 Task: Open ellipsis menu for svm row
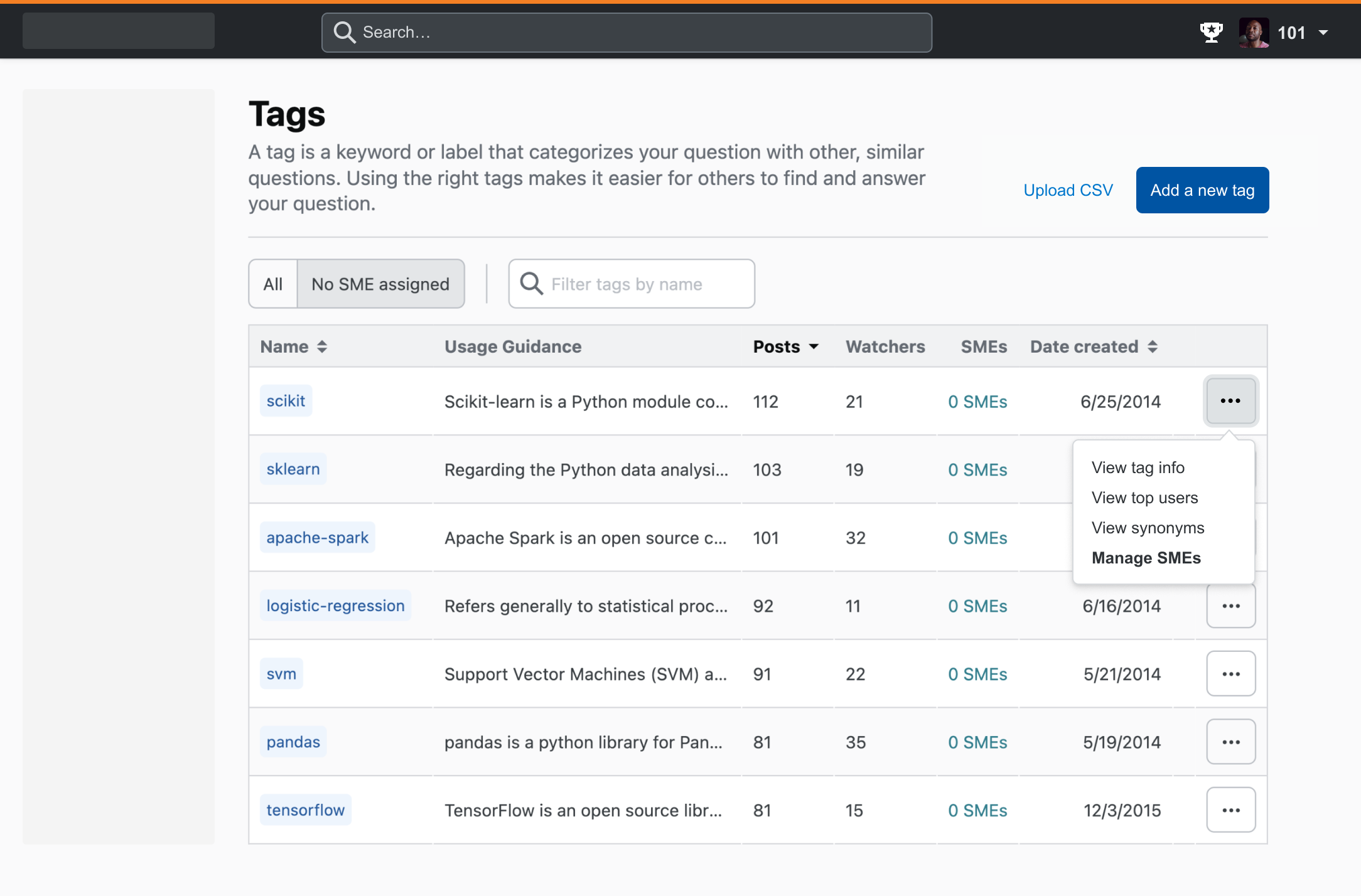(1230, 674)
